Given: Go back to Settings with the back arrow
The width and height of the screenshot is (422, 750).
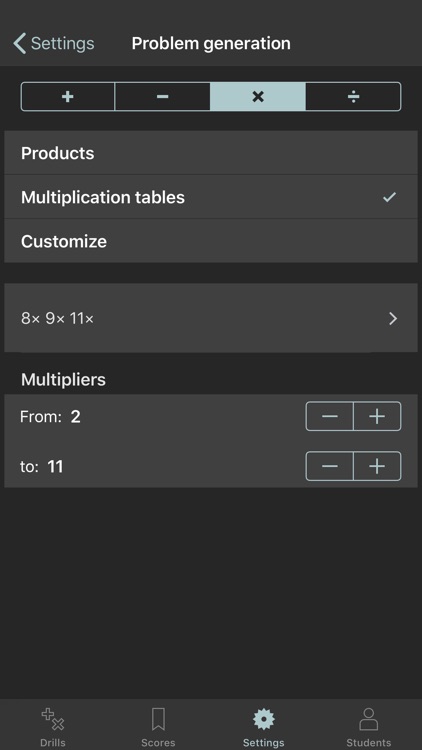Looking at the screenshot, I should (20, 44).
